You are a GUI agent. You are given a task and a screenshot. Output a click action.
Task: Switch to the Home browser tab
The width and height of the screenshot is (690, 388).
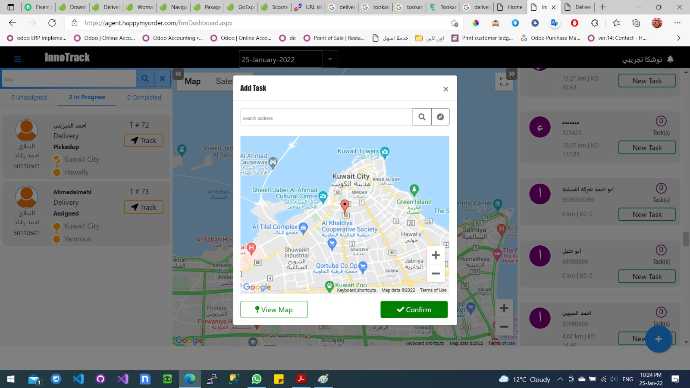[510, 7]
